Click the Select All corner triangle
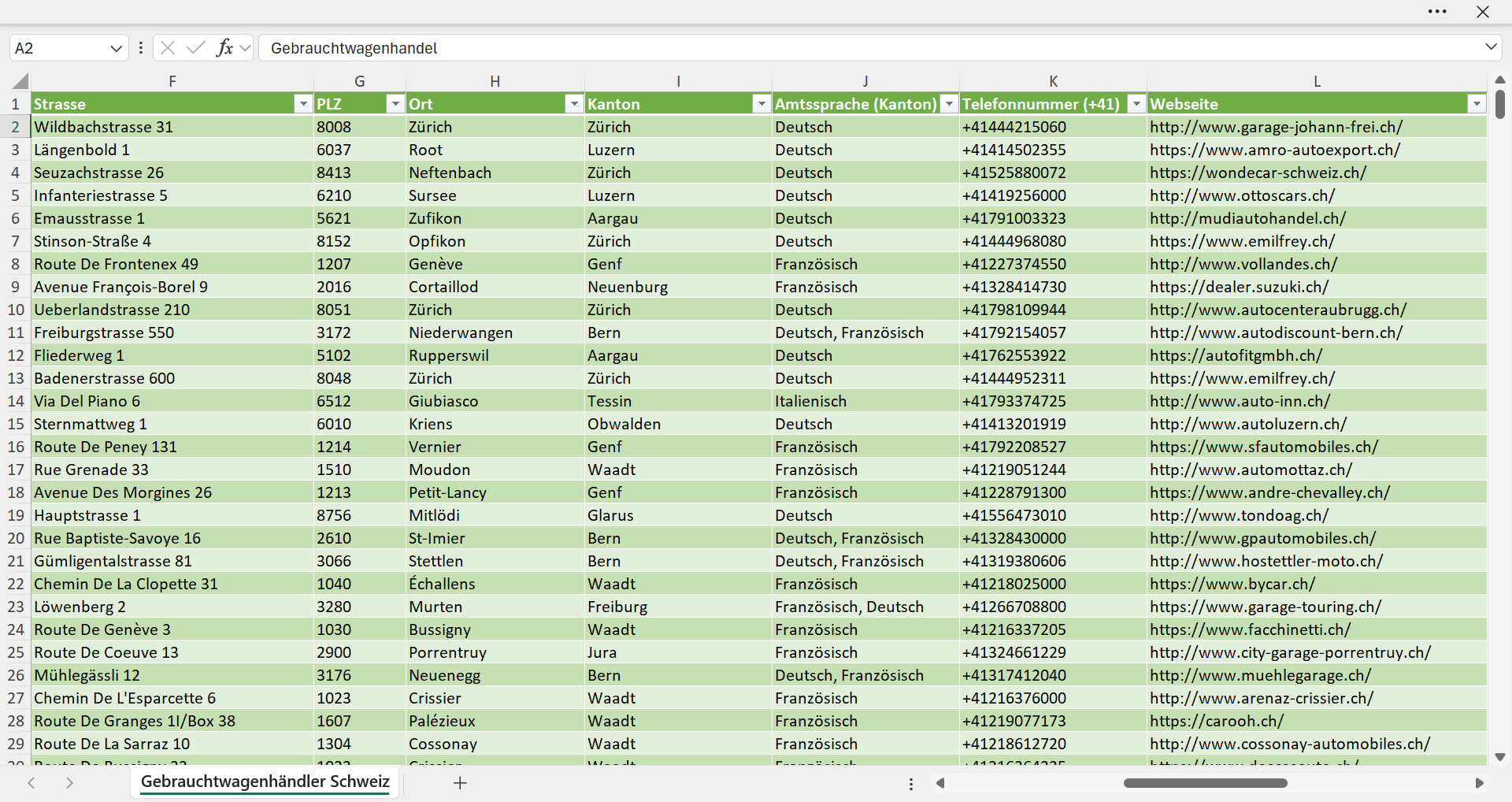This screenshot has width=1512, height=802. pyautogui.click(x=20, y=81)
